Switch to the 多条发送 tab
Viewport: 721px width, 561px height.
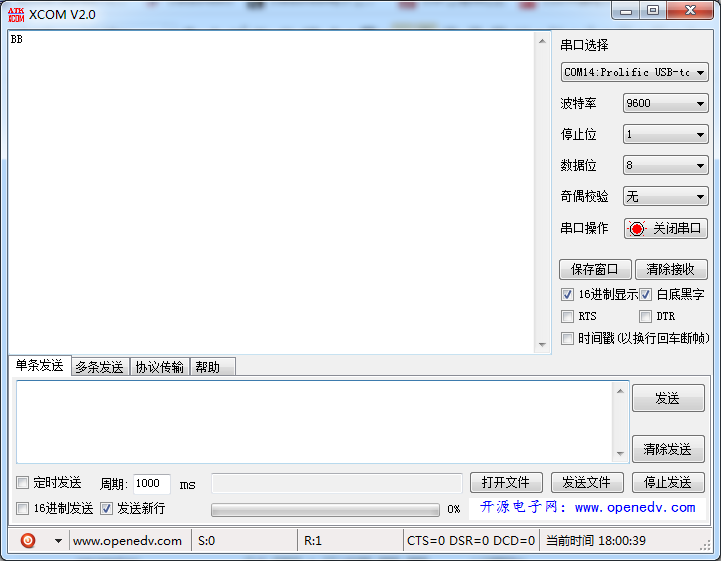tap(100, 367)
